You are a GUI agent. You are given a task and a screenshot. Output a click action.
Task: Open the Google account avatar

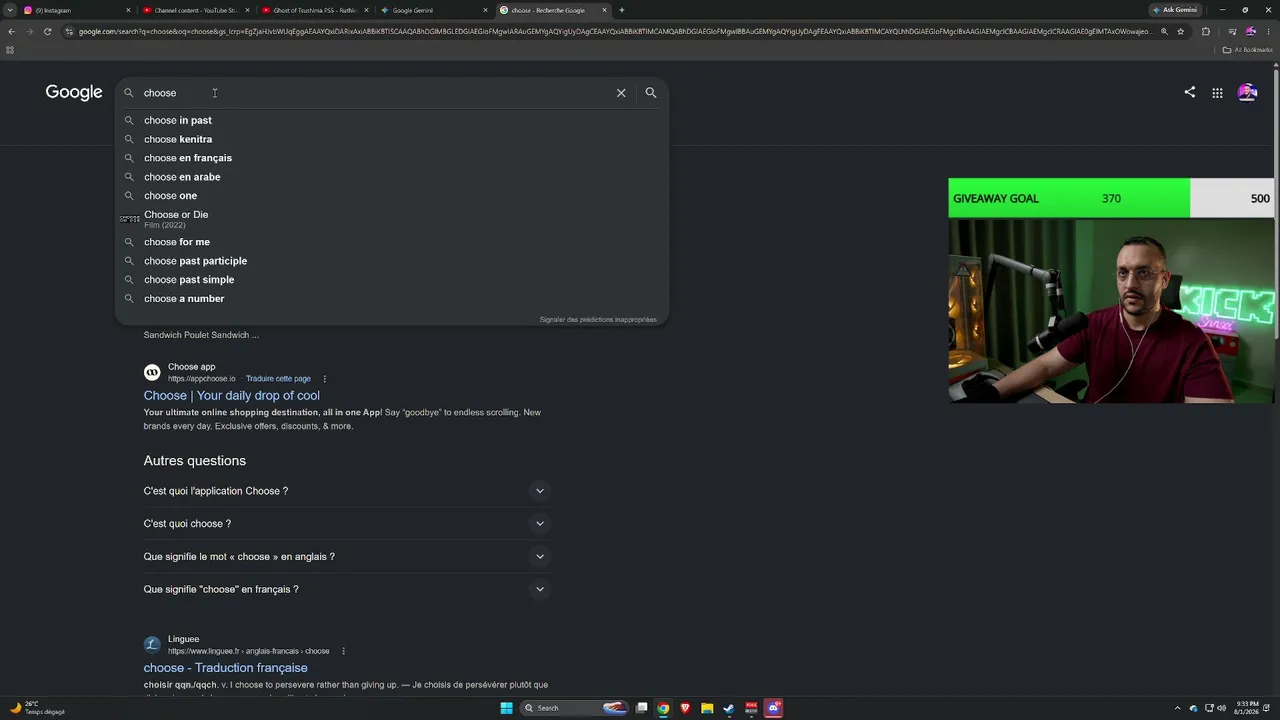coord(1247,92)
